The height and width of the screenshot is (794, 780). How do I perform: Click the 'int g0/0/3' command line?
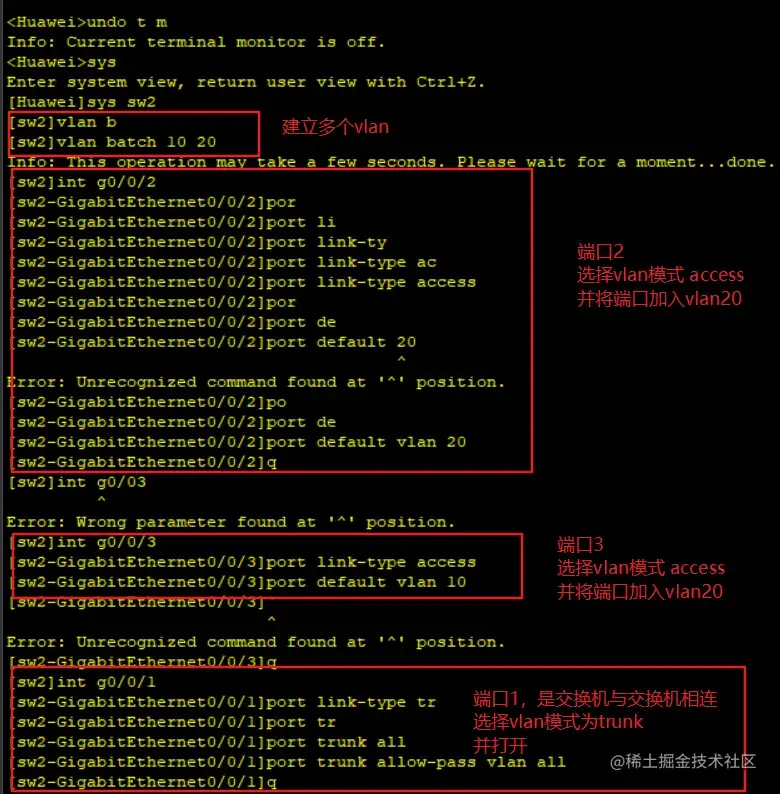pos(84,542)
